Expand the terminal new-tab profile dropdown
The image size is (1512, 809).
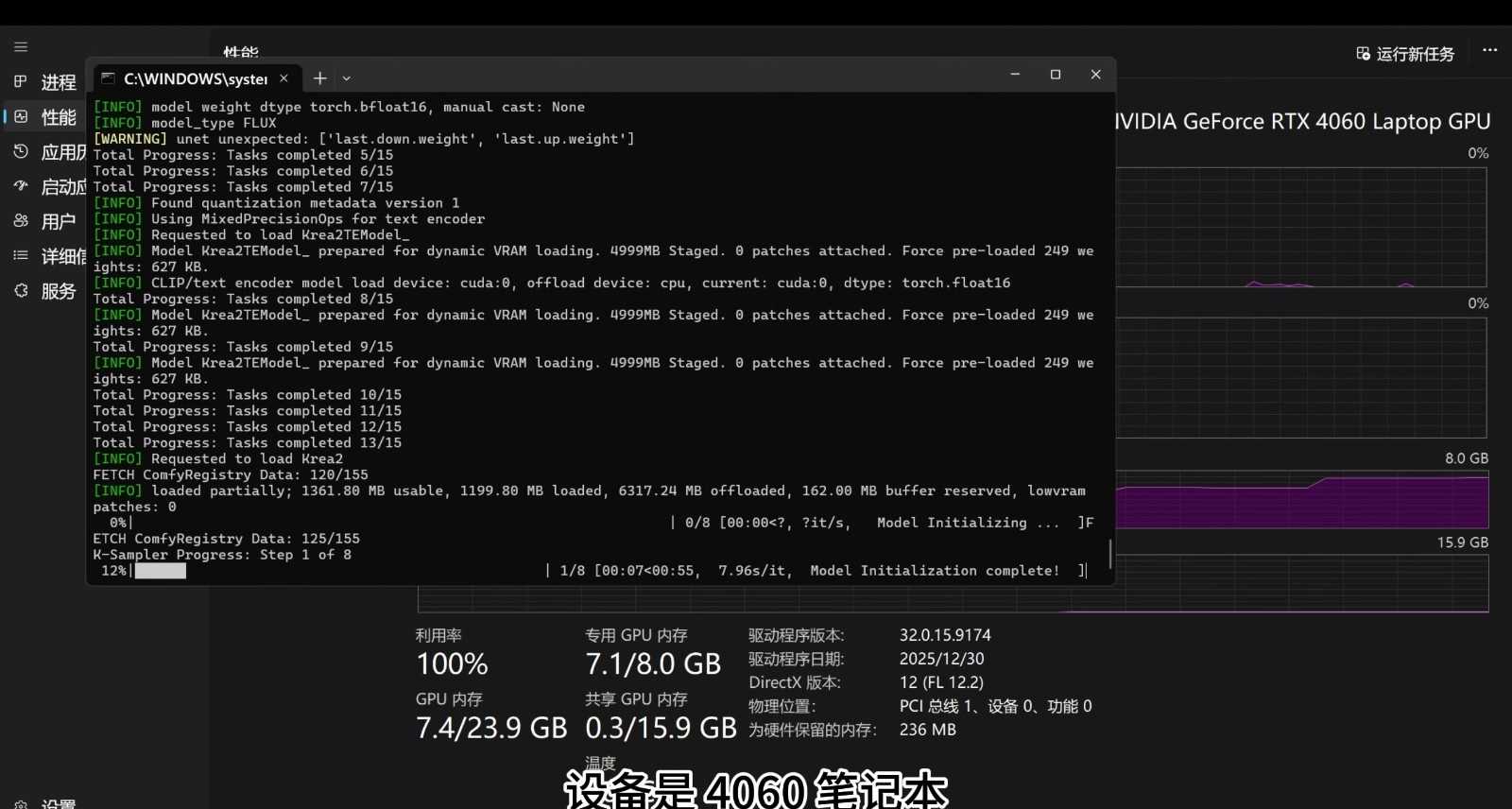coord(347,78)
